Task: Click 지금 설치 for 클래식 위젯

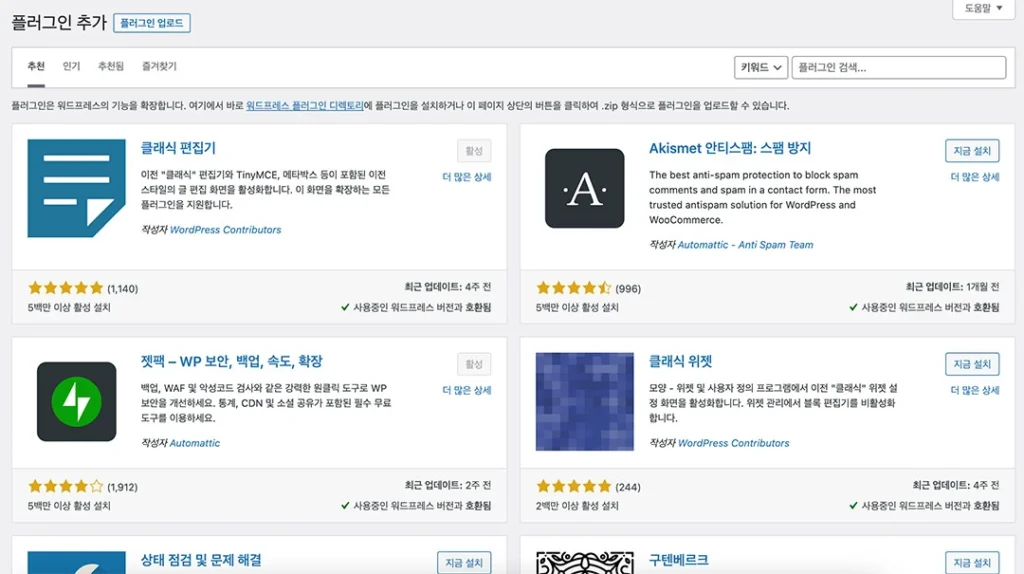Action: coord(972,364)
